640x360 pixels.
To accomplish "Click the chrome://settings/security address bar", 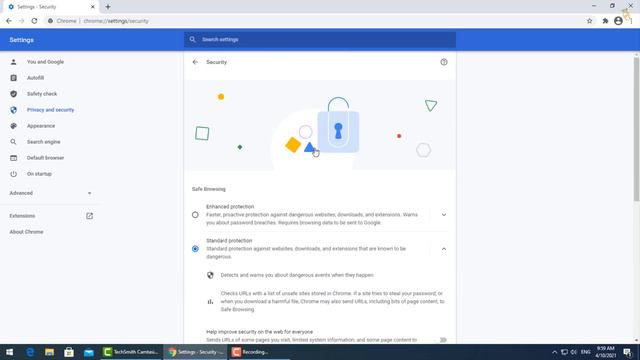I will [x=116, y=21].
